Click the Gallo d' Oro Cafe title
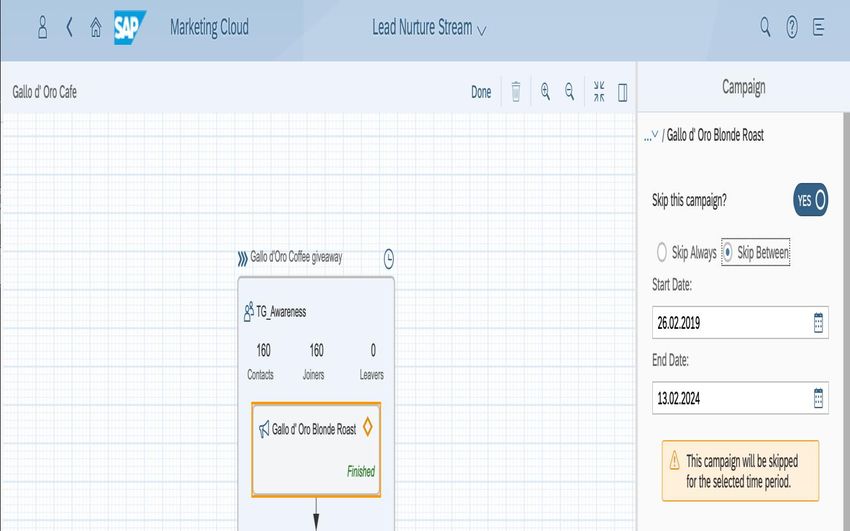 point(44,92)
